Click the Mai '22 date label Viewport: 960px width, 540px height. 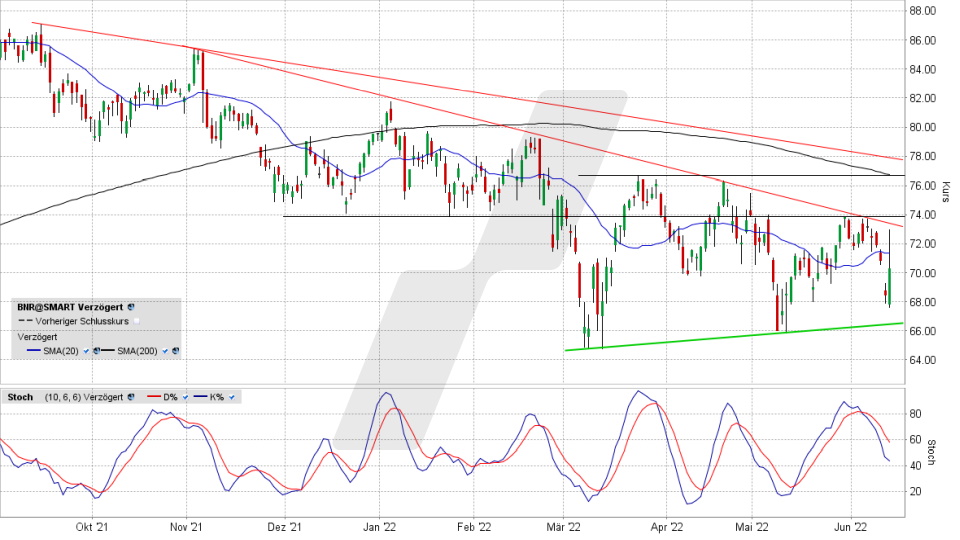coord(751,527)
